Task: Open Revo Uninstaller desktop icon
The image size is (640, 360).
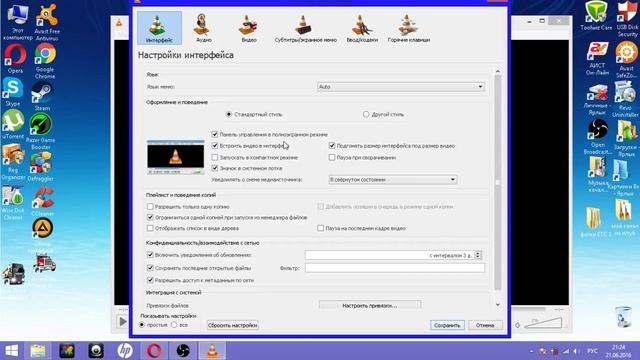Action: point(625,100)
